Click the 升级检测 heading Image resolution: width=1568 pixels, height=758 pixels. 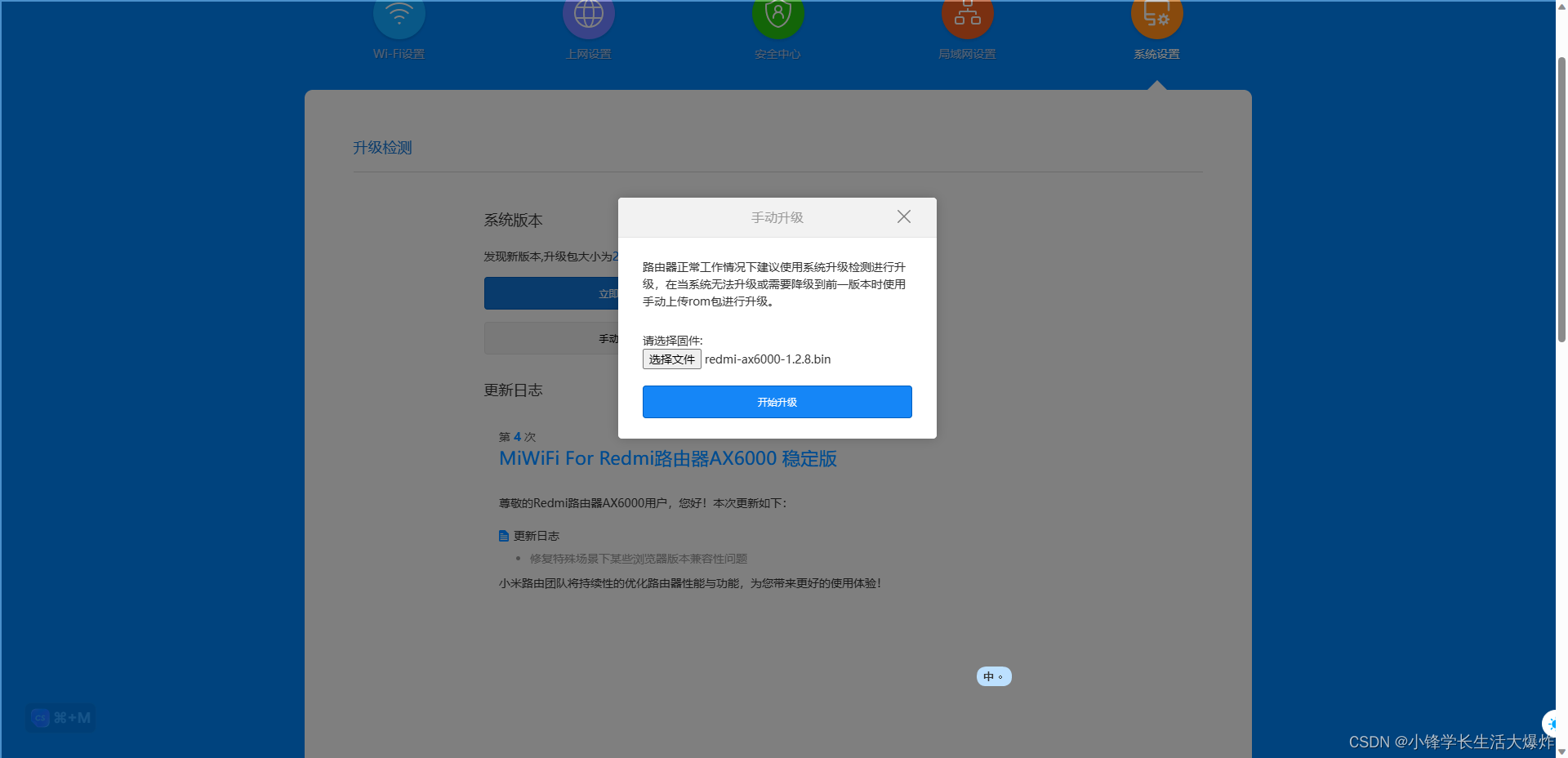pyautogui.click(x=382, y=148)
